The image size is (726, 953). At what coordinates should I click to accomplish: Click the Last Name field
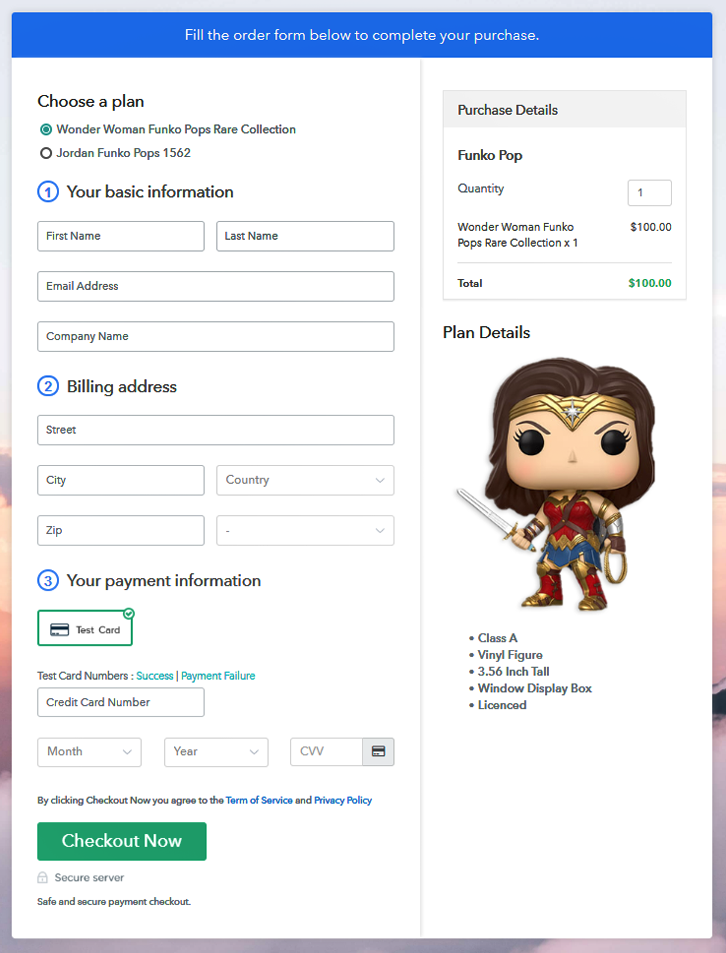tap(305, 236)
